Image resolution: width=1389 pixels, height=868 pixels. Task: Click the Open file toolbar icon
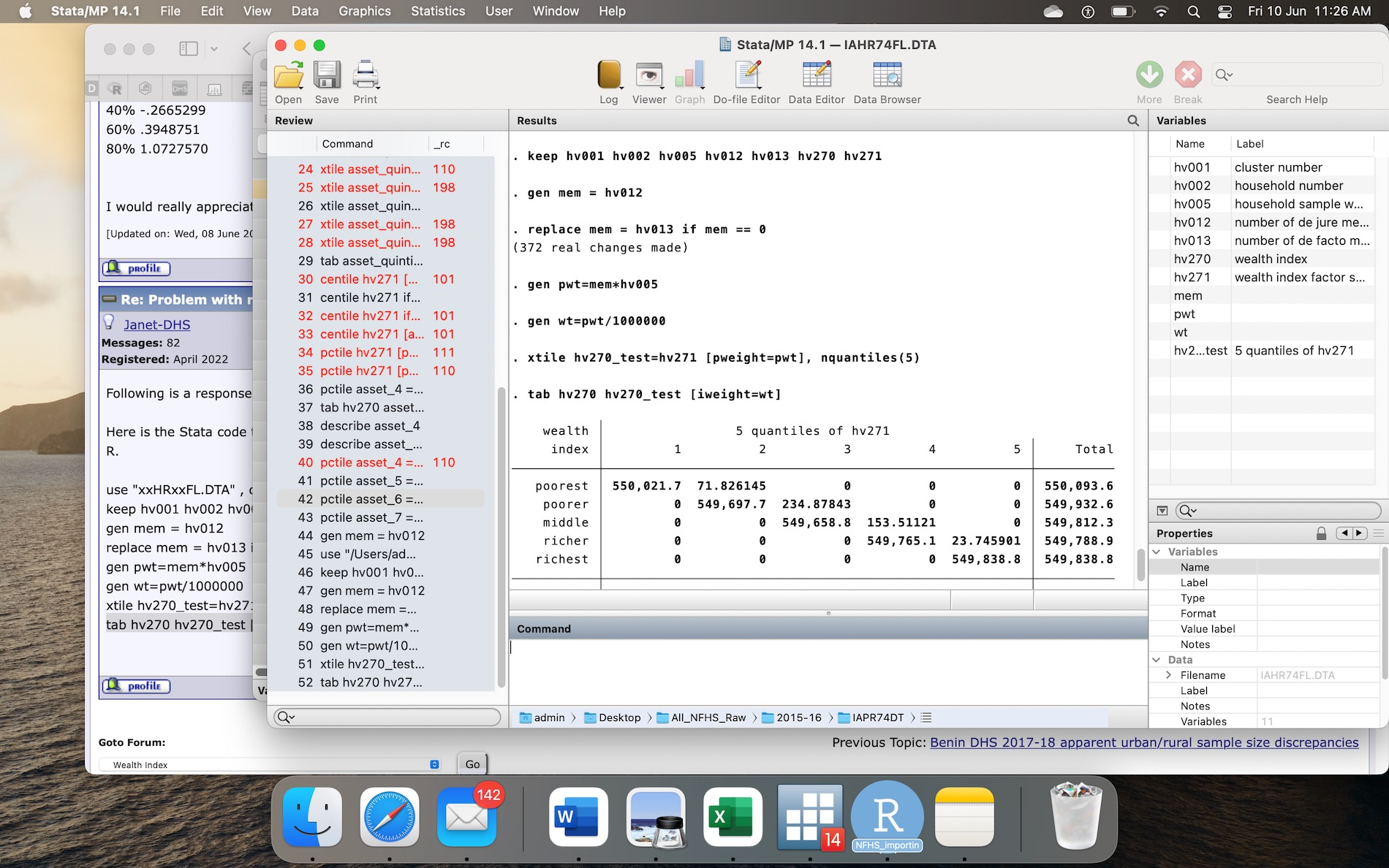pyautogui.click(x=288, y=75)
